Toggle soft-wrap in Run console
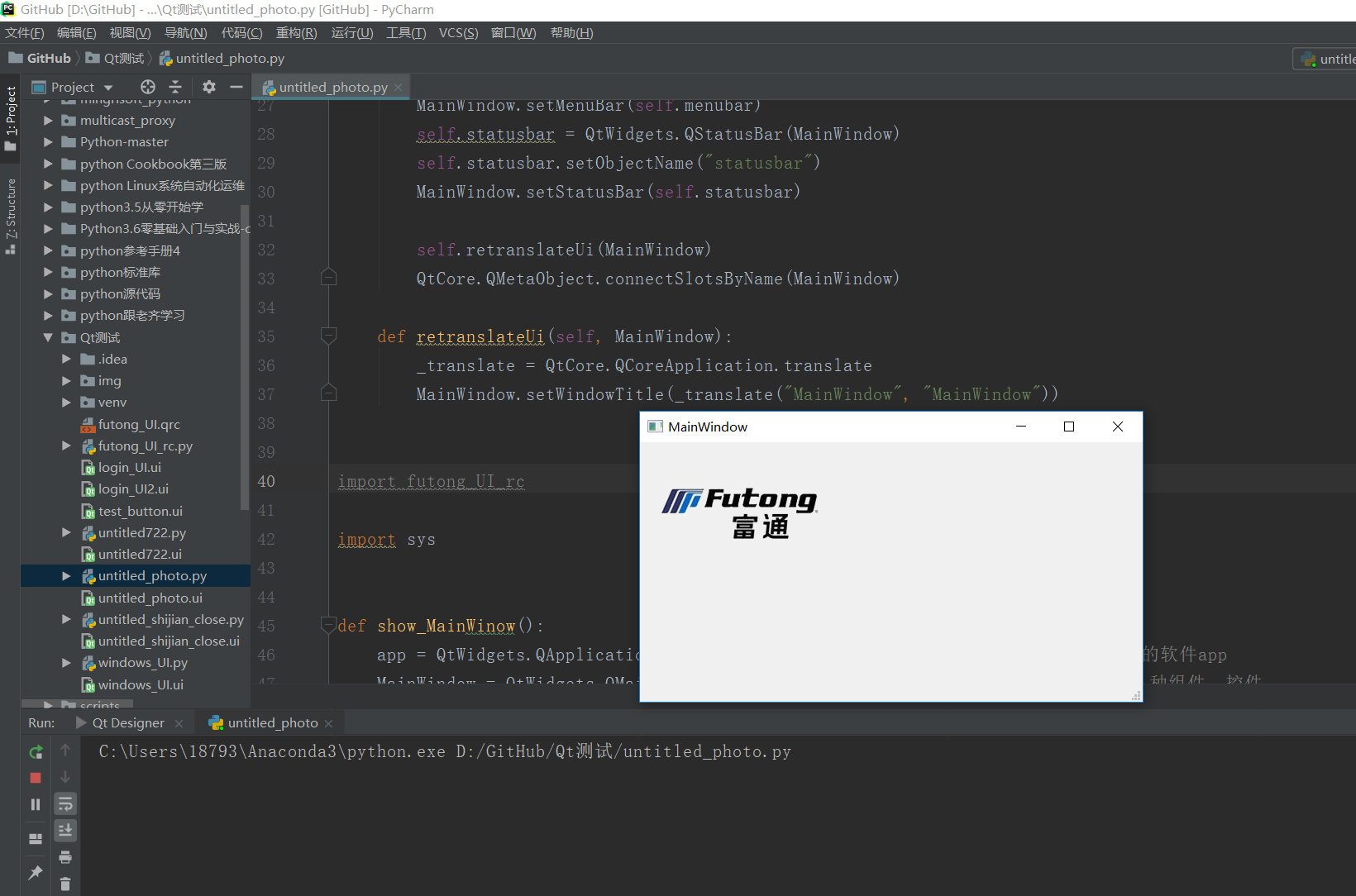Viewport: 1356px width, 896px height. click(65, 804)
